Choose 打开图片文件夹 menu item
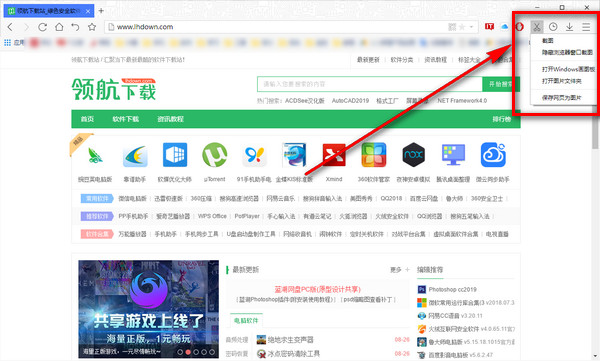The image size is (600, 361). pos(561,81)
